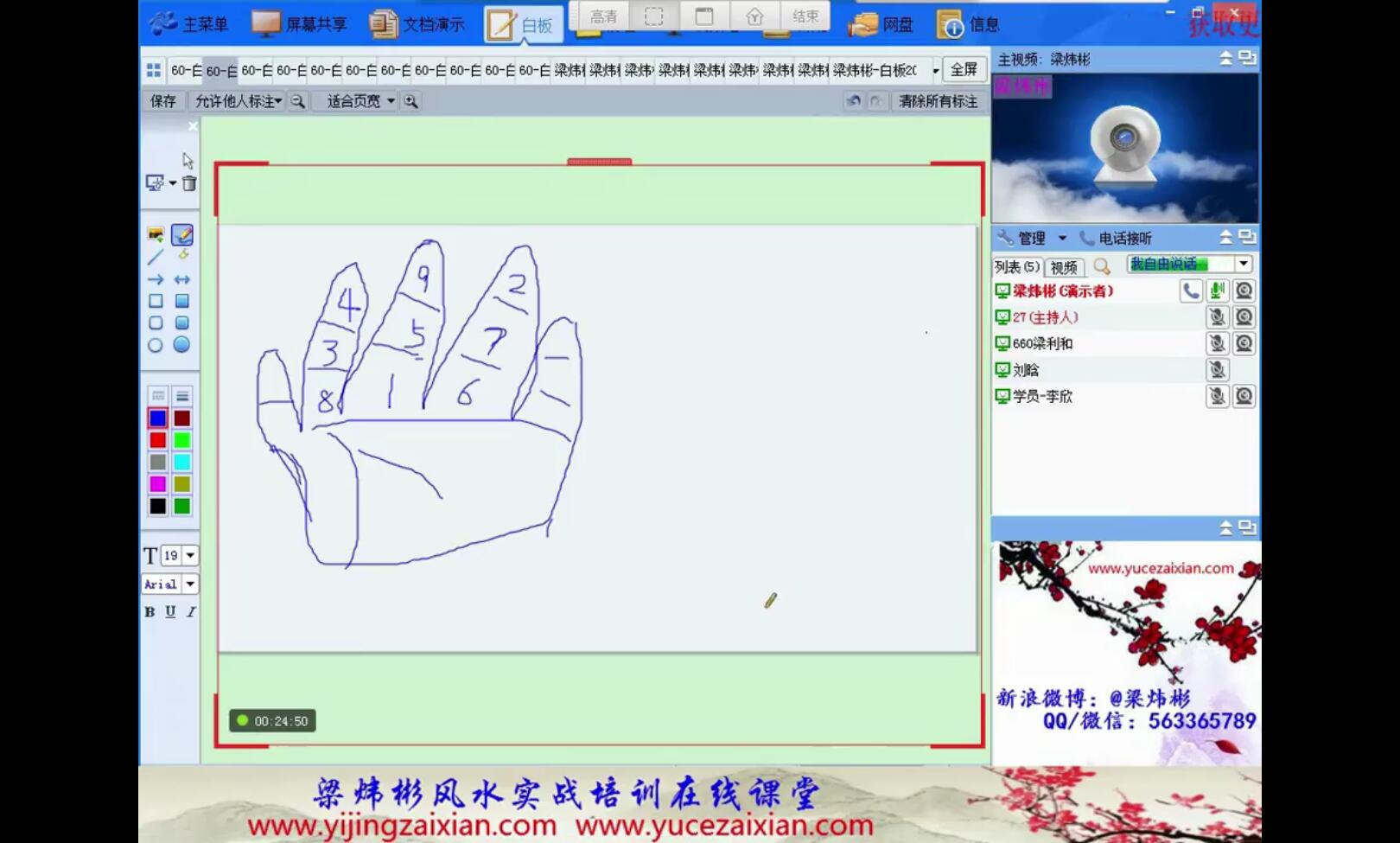The image size is (1400, 843).
Task: Toggle webcam for 学员-李欣
Action: coord(1244,396)
